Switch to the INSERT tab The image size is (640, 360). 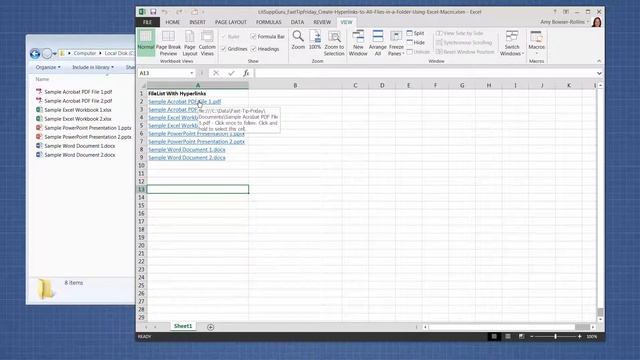(x=198, y=22)
